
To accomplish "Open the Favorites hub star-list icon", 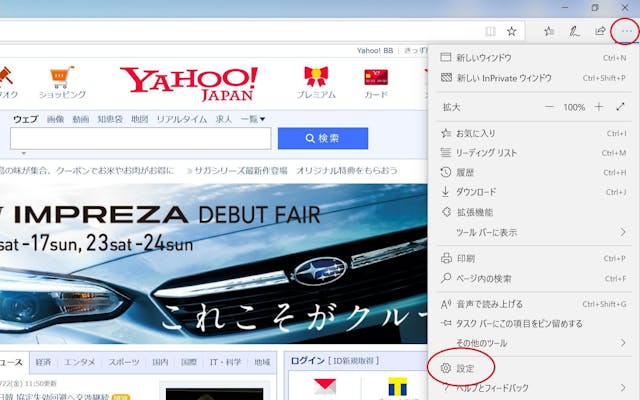I will point(549,31).
